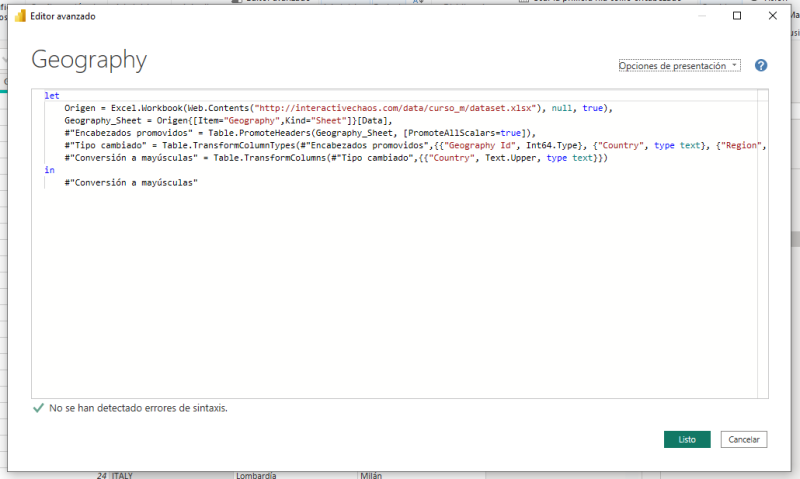800x479 pixels.
Task: Expand the Opciones de presentación dropdown
Action: pos(679,66)
